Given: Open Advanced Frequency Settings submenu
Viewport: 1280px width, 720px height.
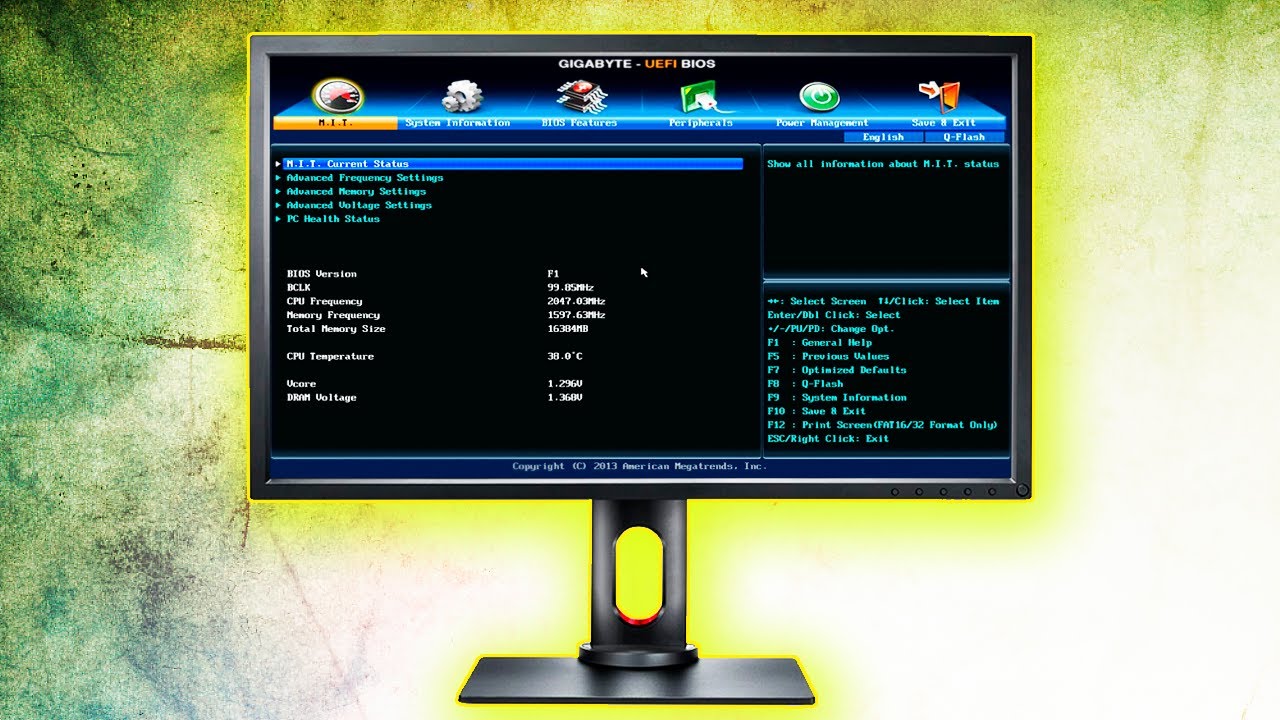Looking at the screenshot, I should tap(364, 178).
